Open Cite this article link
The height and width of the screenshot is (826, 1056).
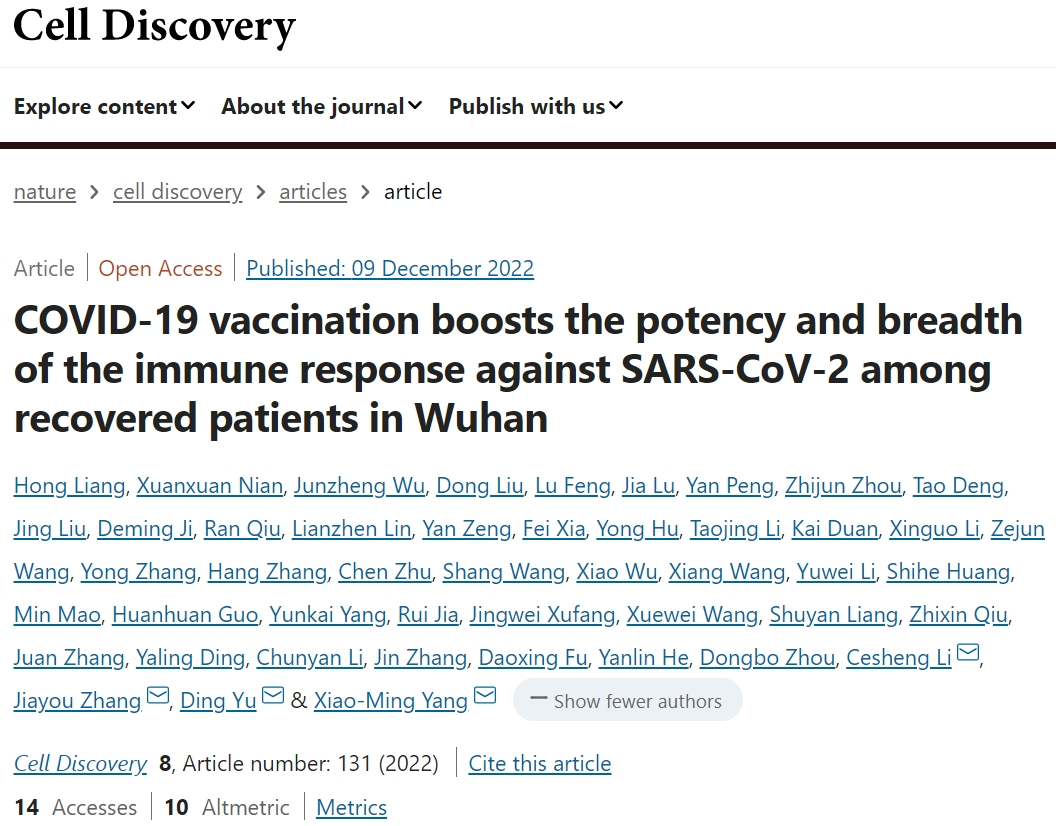[540, 764]
